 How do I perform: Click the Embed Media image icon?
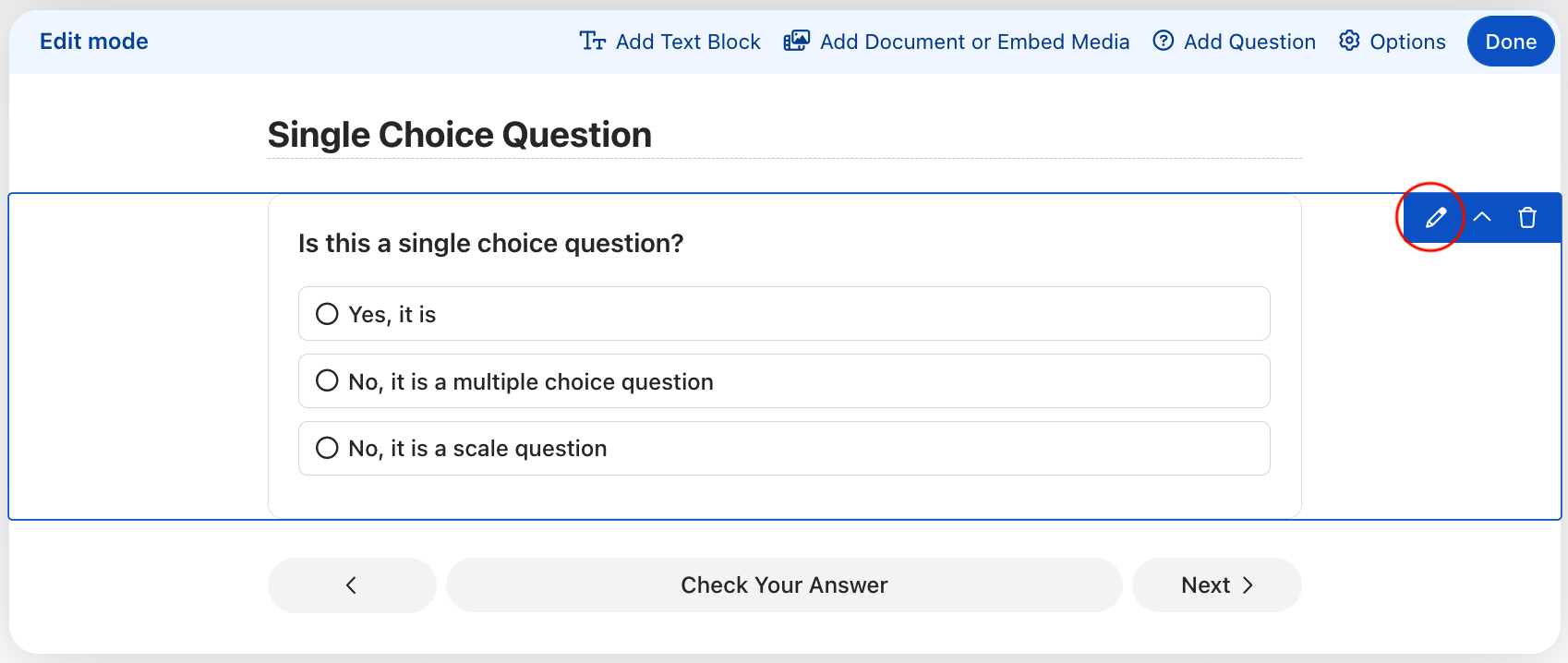[x=796, y=42]
